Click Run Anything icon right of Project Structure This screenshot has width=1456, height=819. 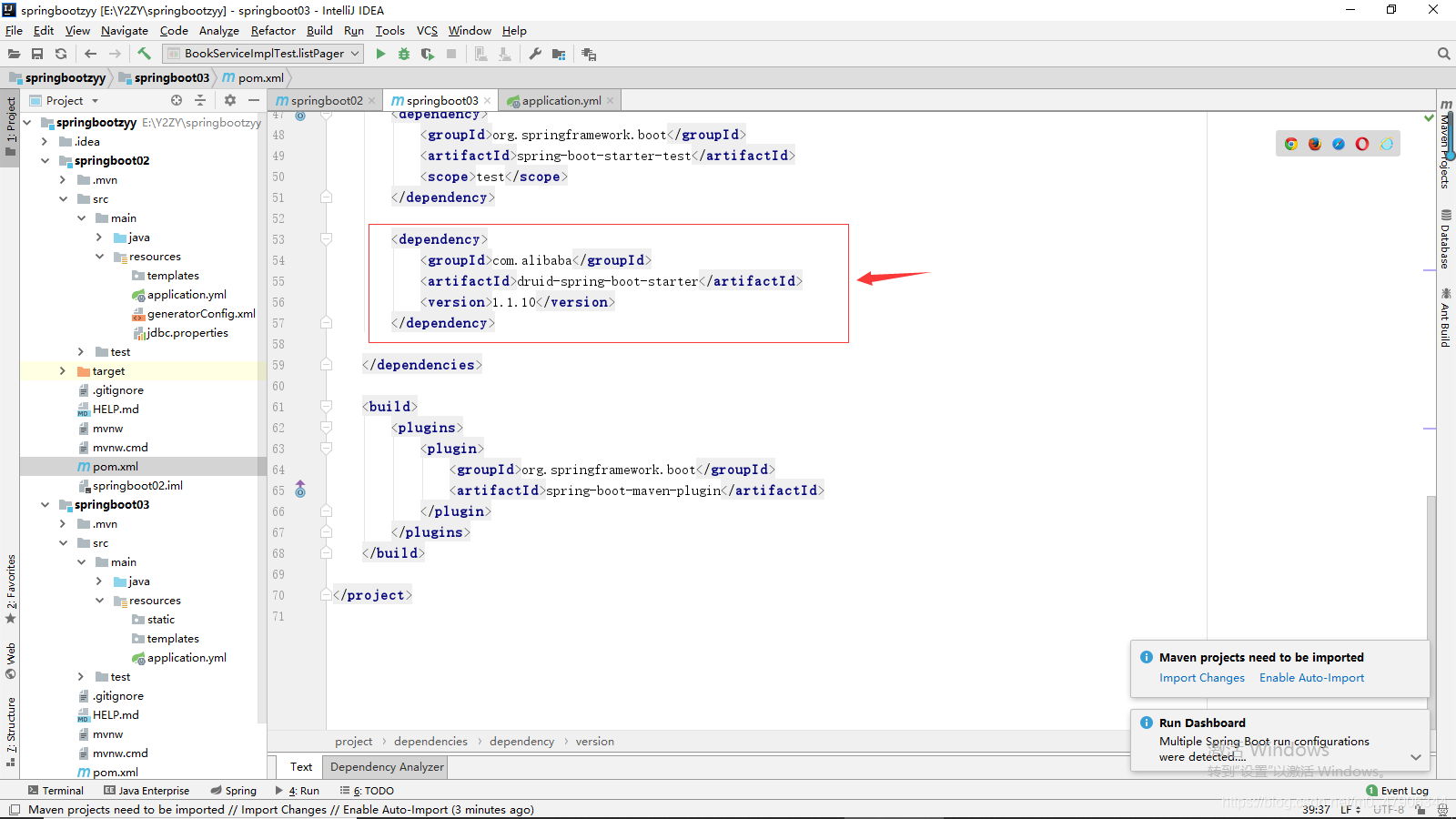click(x=589, y=54)
